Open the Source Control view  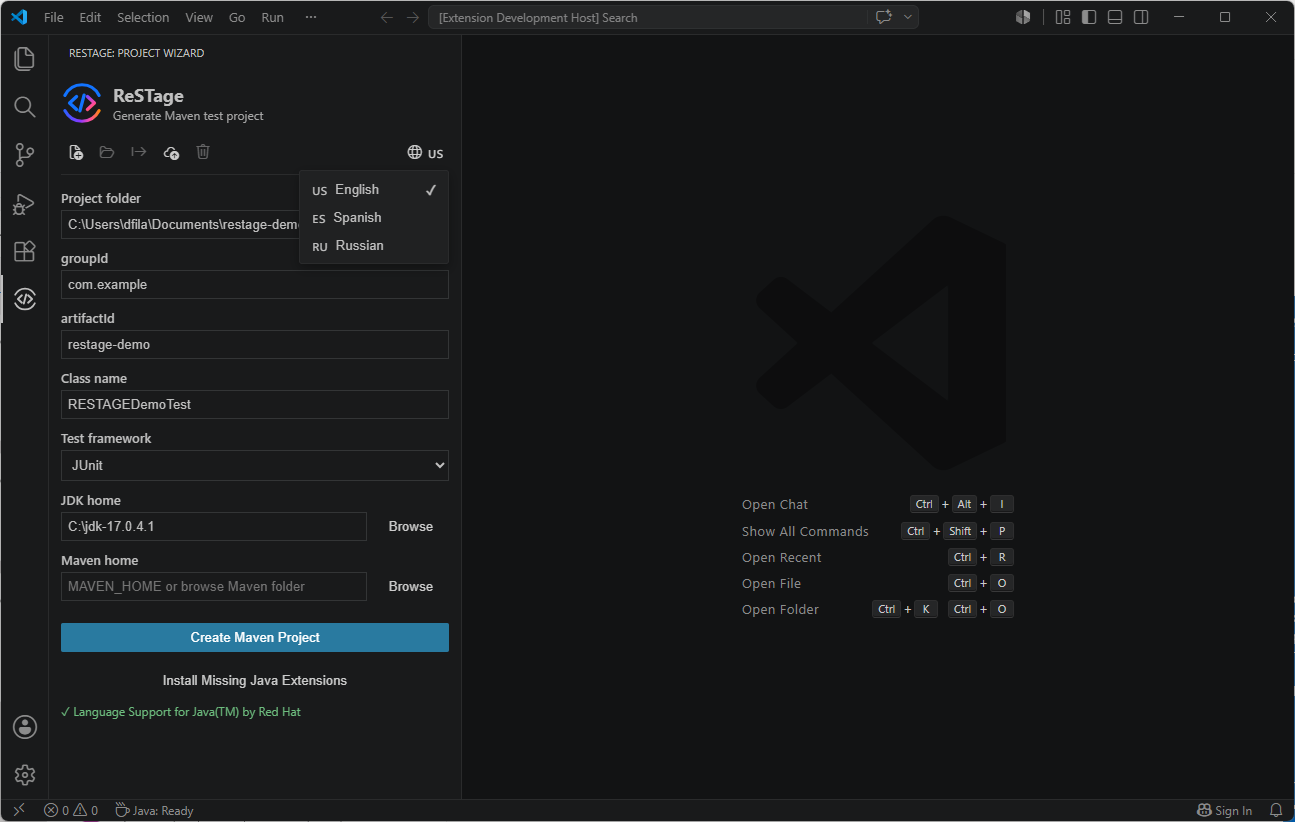pyautogui.click(x=24, y=155)
